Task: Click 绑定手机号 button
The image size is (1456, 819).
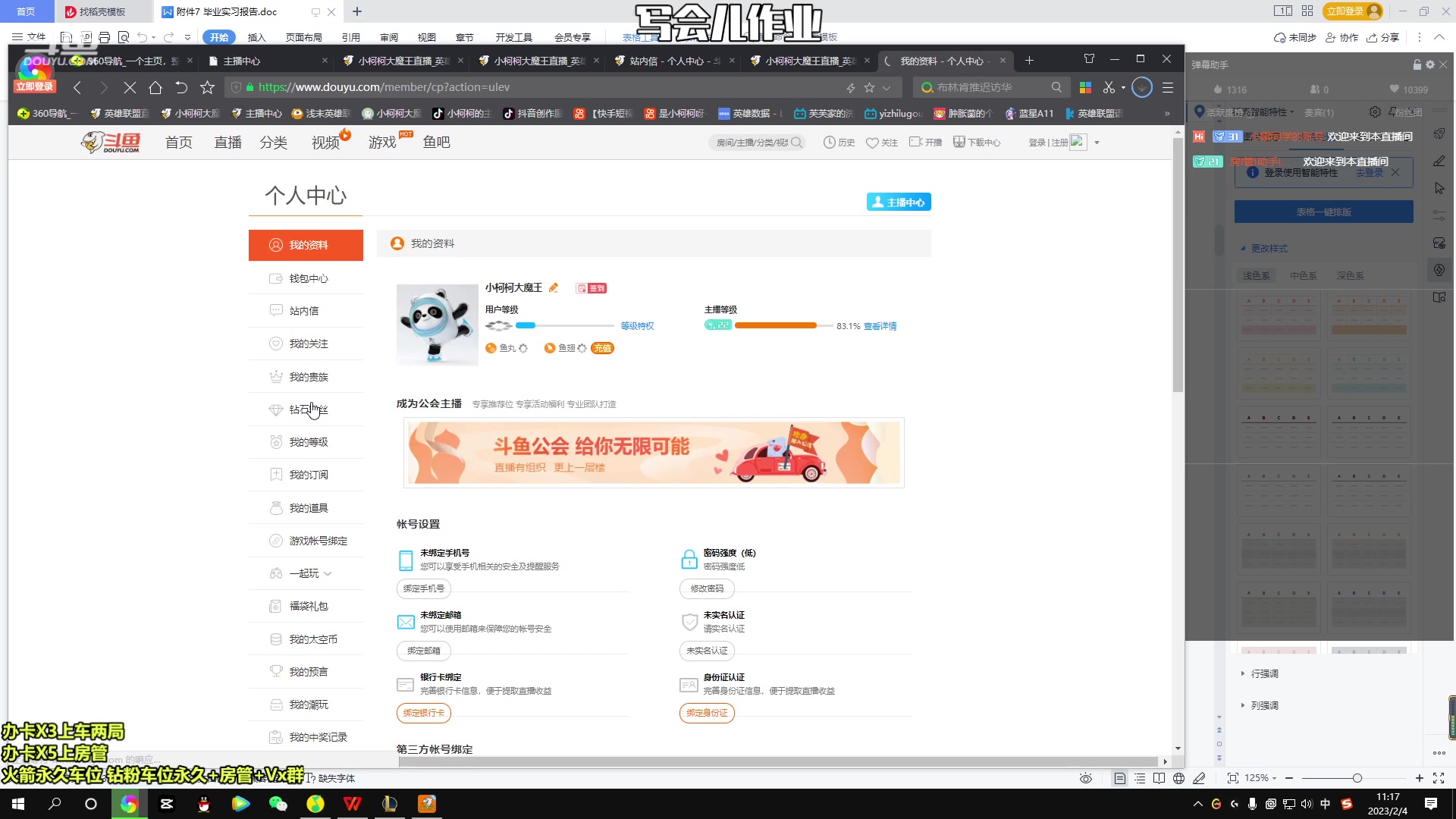Action: (424, 588)
